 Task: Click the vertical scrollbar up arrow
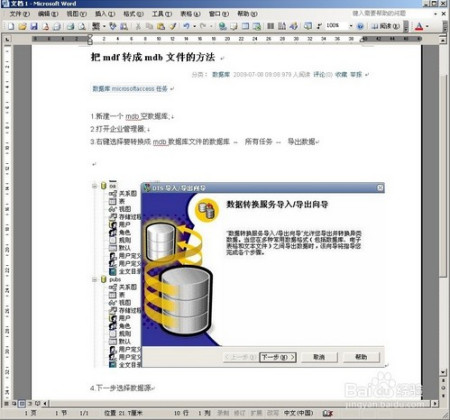[x=443, y=40]
